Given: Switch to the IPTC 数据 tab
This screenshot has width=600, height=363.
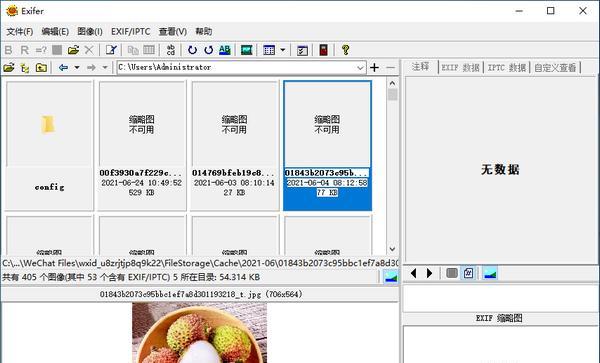Looking at the screenshot, I should [507, 68].
